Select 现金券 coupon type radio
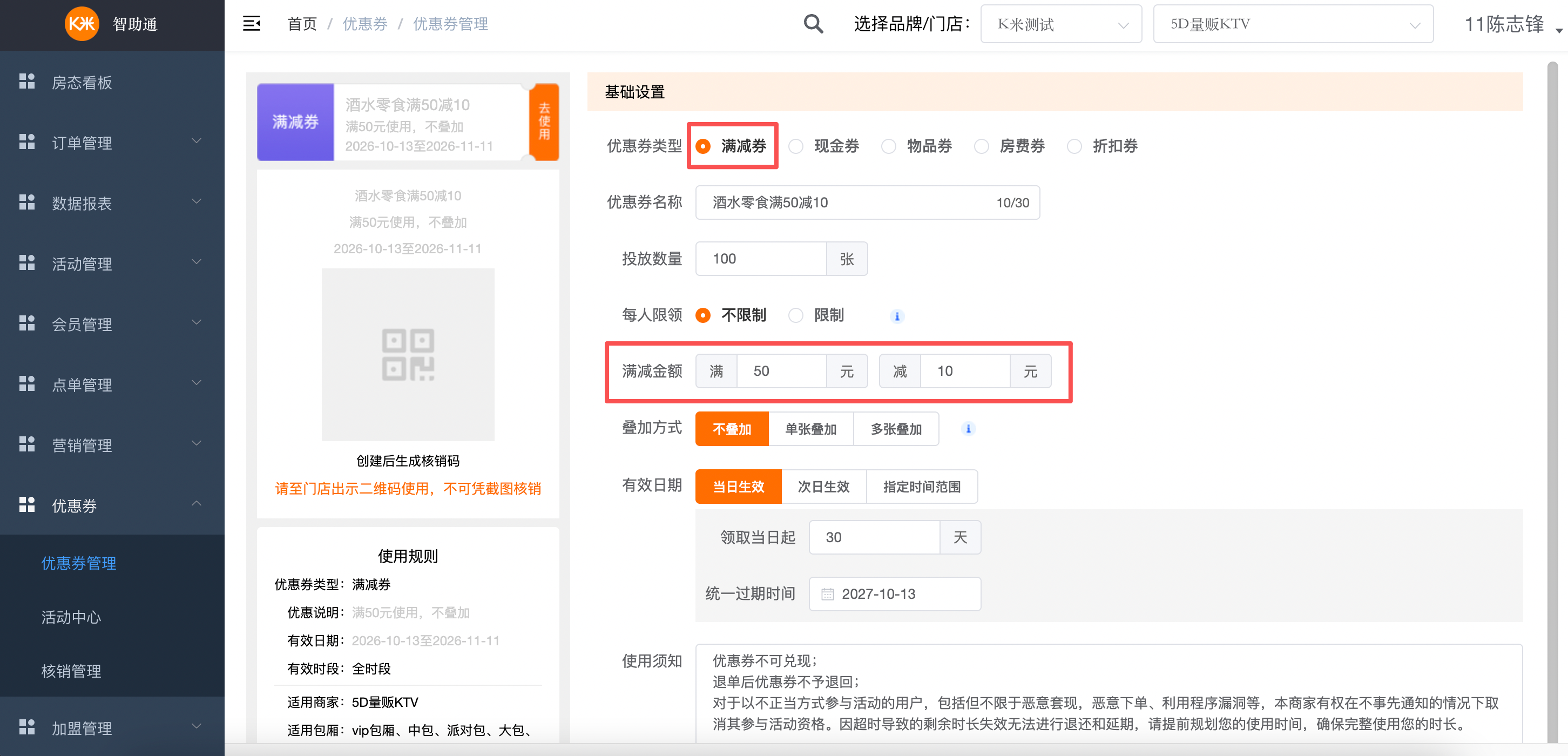The height and width of the screenshot is (756, 1568). [x=795, y=146]
